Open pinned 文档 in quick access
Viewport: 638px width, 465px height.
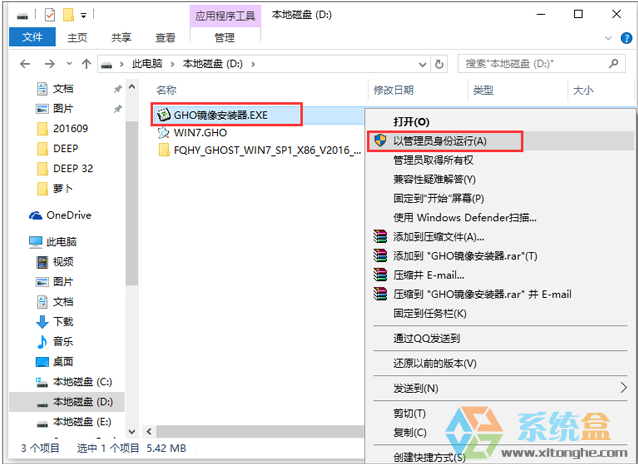(x=63, y=89)
